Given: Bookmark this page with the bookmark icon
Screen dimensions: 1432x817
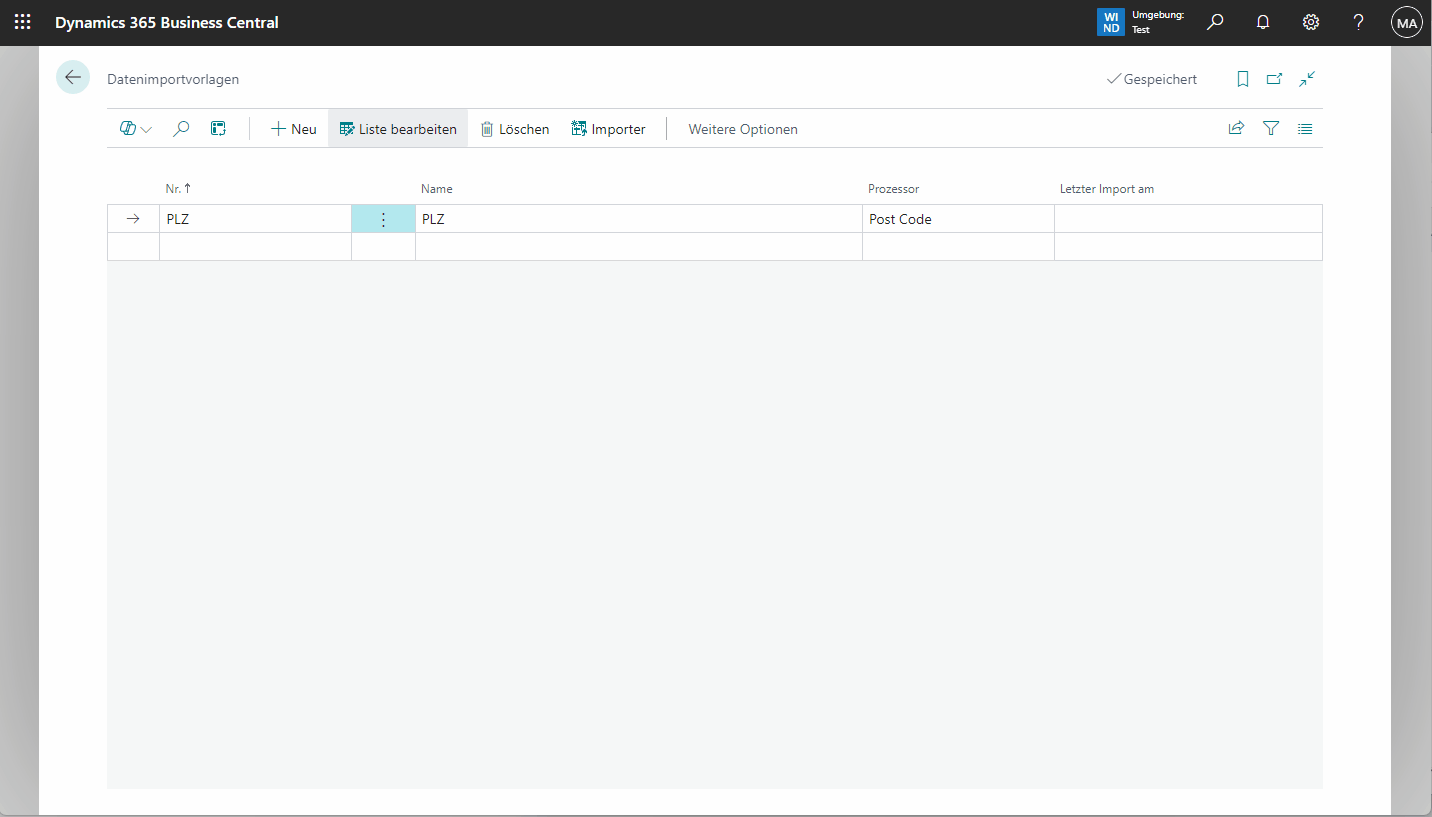Looking at the screenshot, I should click(x=1243, y=79).
